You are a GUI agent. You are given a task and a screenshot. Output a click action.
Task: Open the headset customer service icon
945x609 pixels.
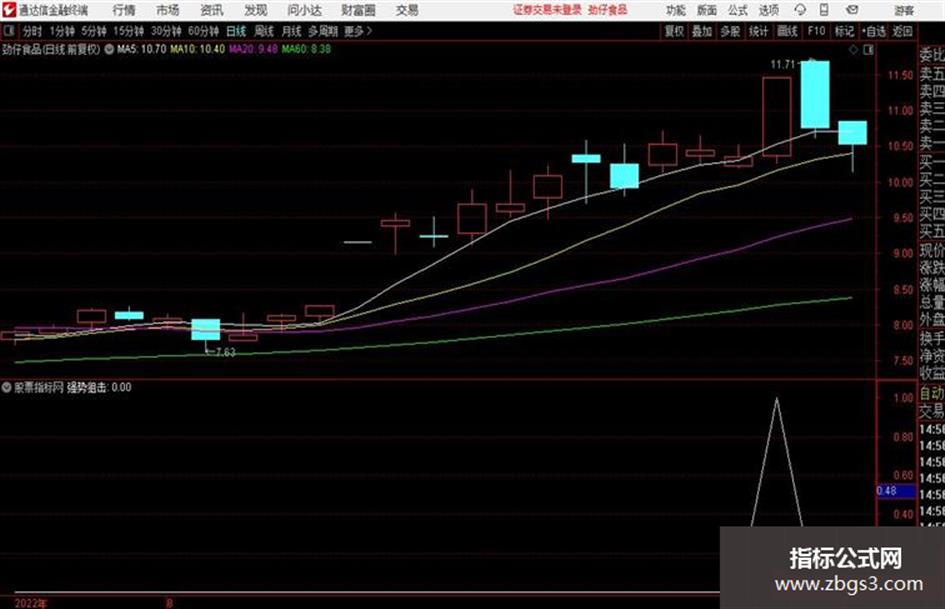800,10
